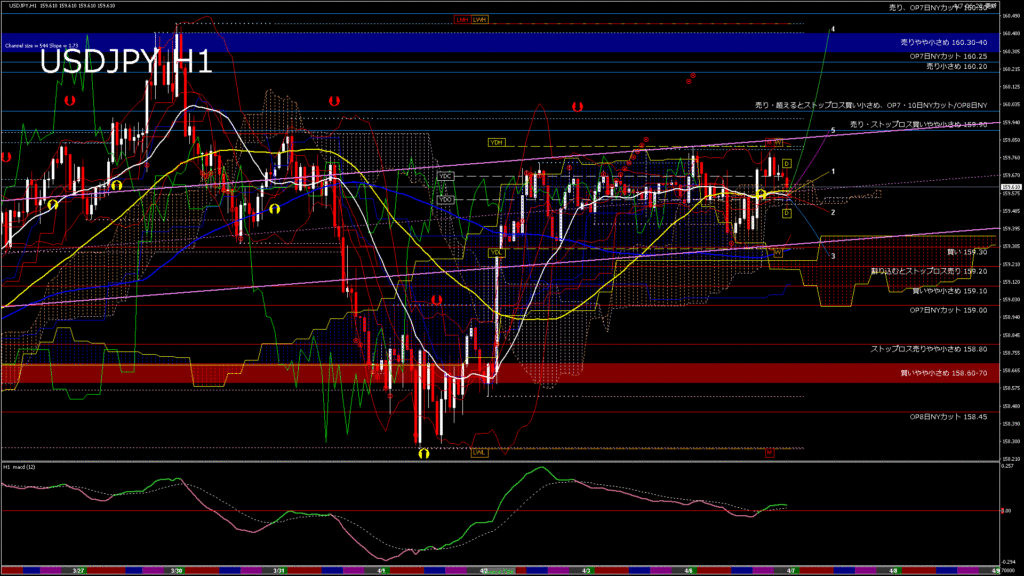Click the YDH yesterday-high label
This screenshot has width=1024, height=576.
(x=496, y=142)
